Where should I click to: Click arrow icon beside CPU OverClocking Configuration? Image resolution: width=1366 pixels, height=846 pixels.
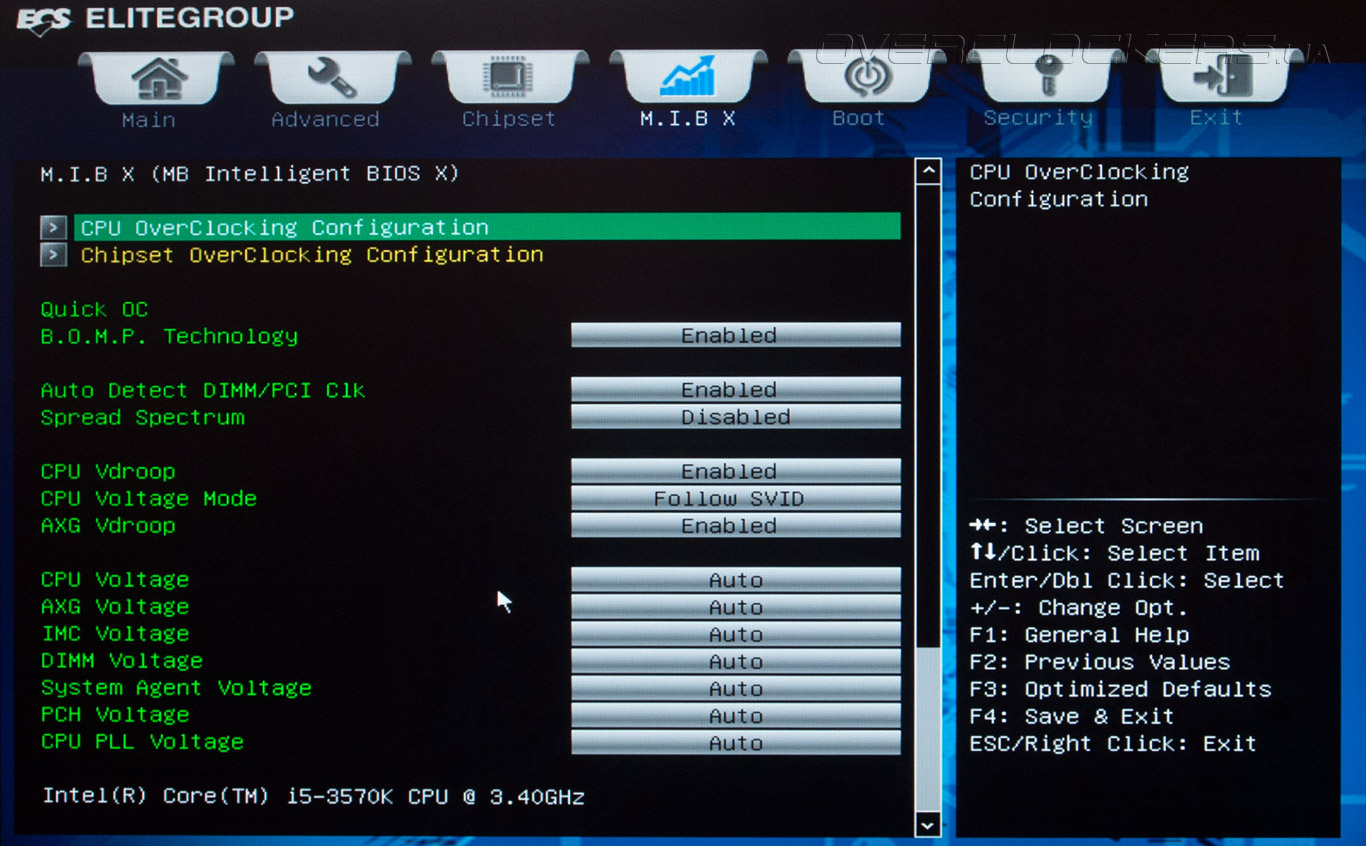(54, 228)
